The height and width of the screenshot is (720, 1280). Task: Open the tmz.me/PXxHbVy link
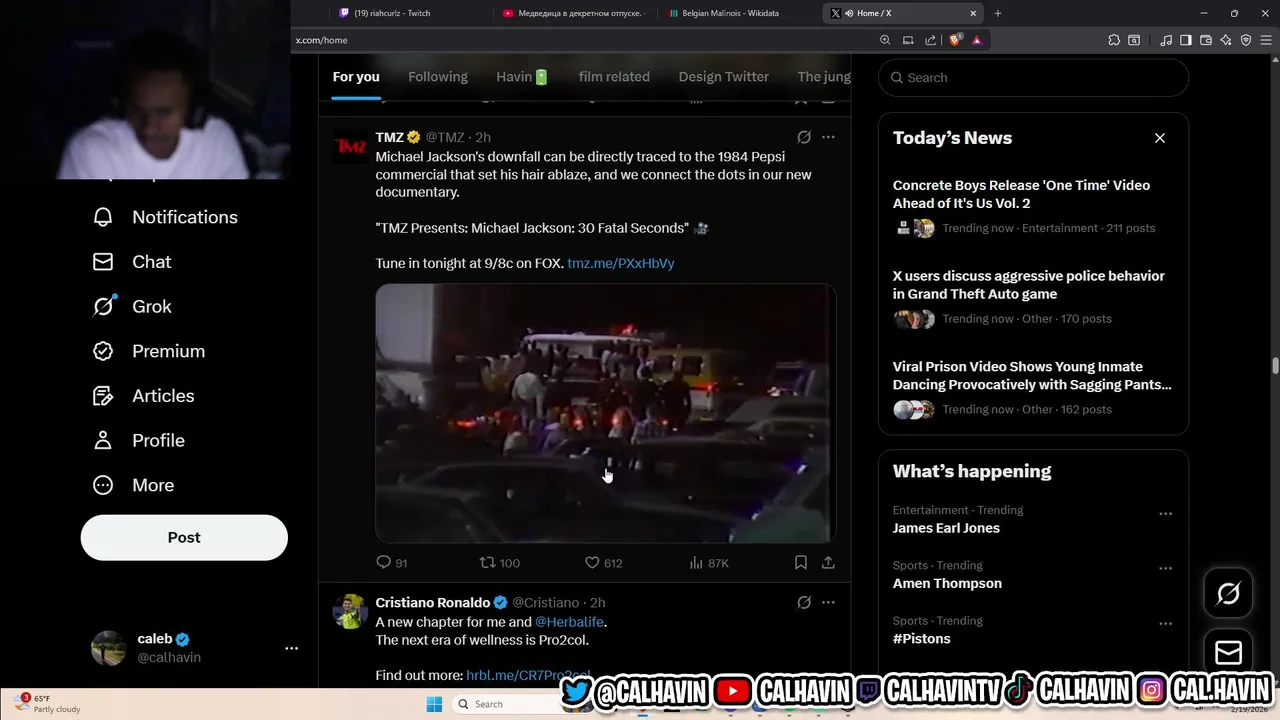tap(621, 263)
